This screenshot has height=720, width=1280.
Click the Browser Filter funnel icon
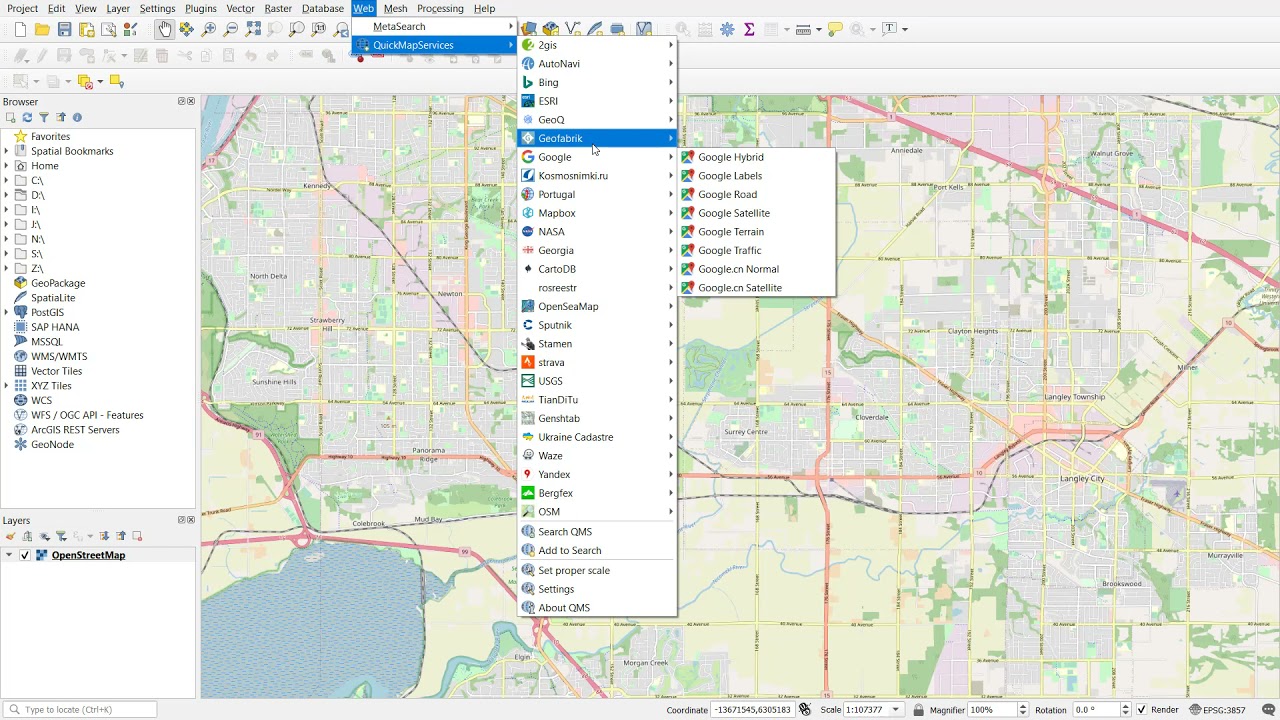coord(44,117)
